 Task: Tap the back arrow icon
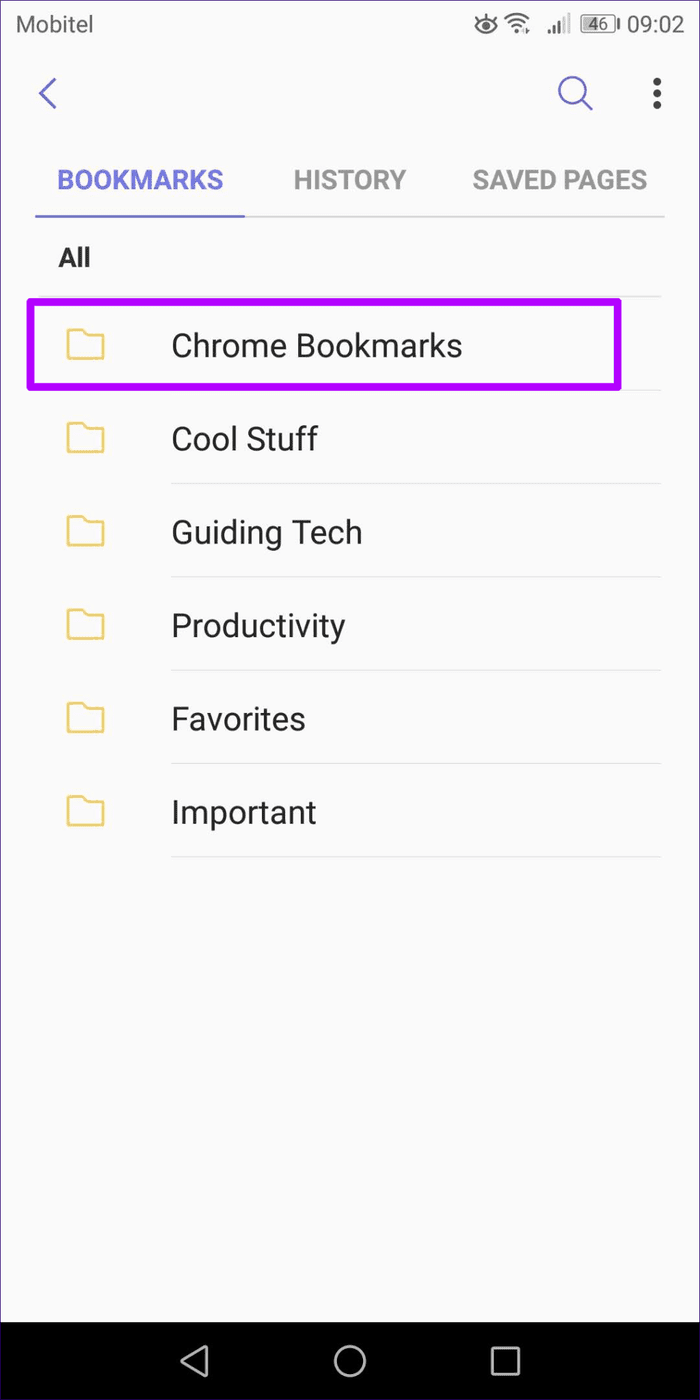[48, 93]
